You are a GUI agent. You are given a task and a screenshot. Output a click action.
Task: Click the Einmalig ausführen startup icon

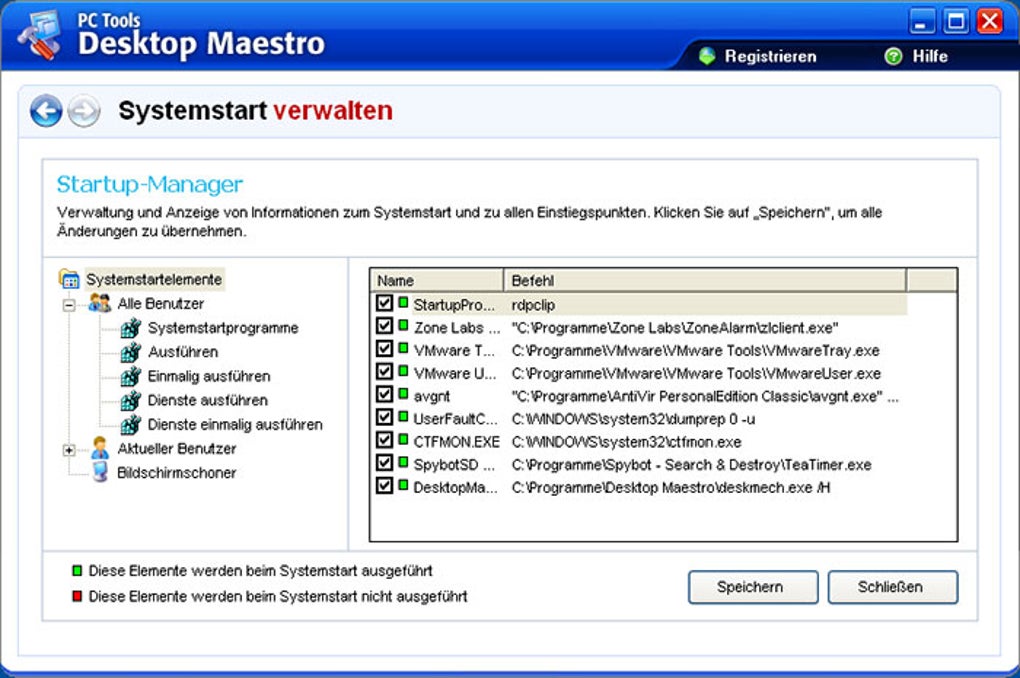pyautogui.click(x=130, y=373)
